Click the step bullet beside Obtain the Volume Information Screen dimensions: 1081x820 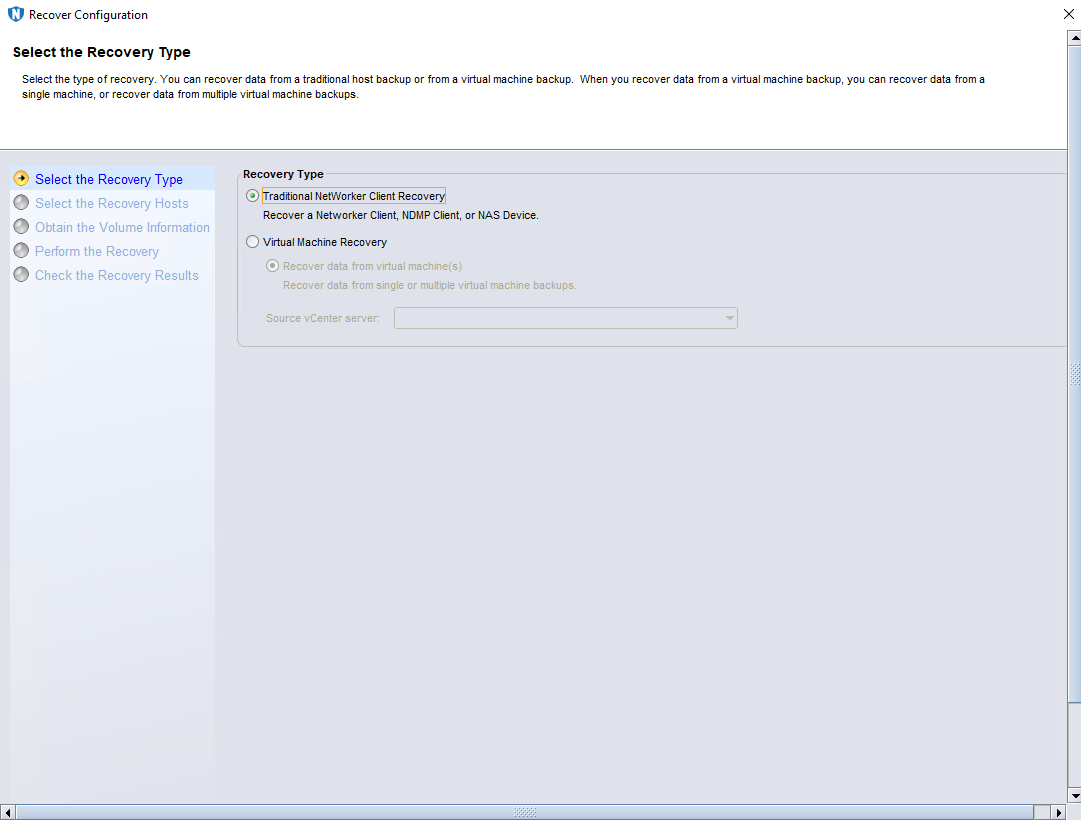click(21, 226)
